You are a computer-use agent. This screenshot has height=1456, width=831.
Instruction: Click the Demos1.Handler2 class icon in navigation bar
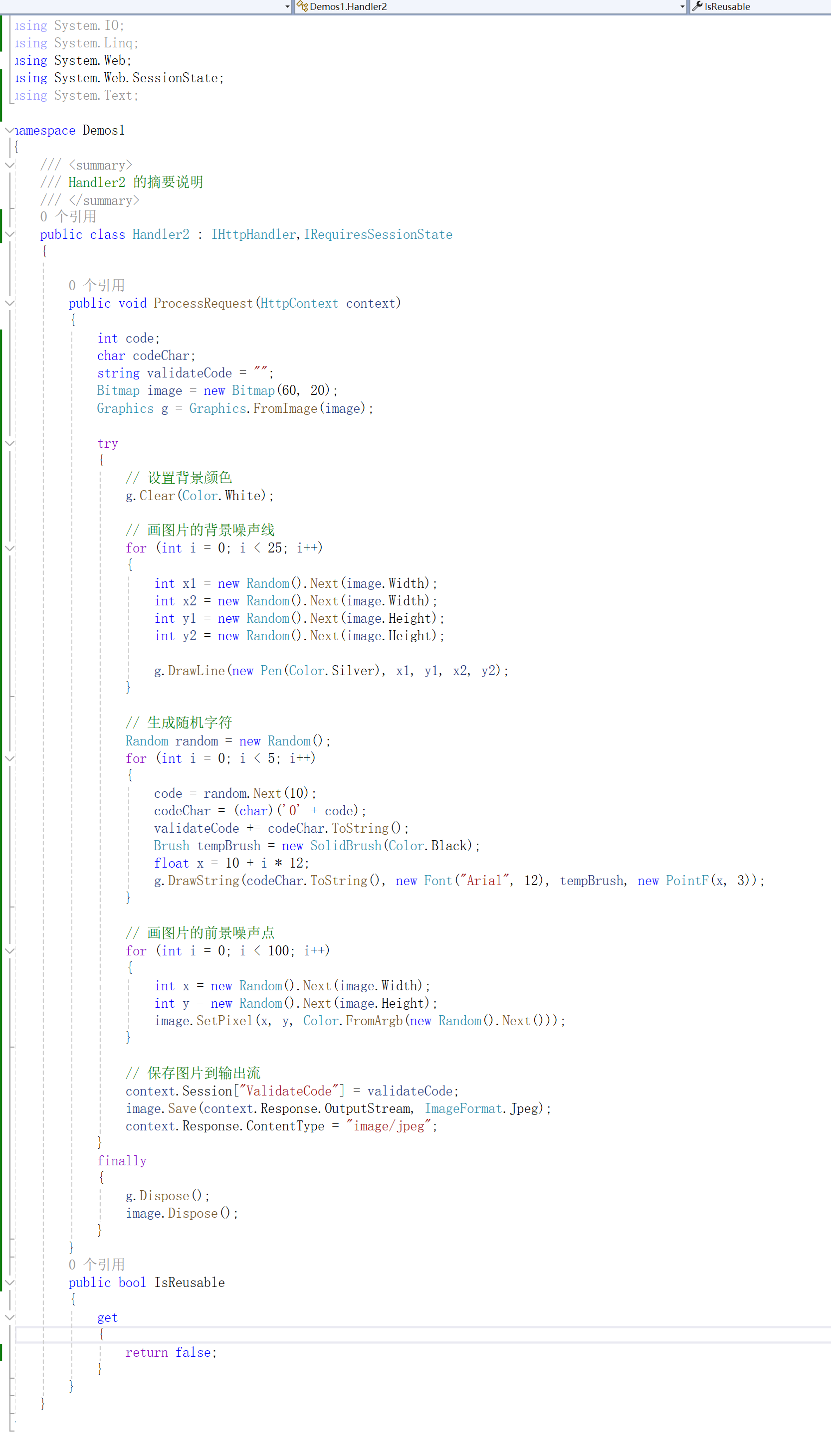(x=302, y=6)
